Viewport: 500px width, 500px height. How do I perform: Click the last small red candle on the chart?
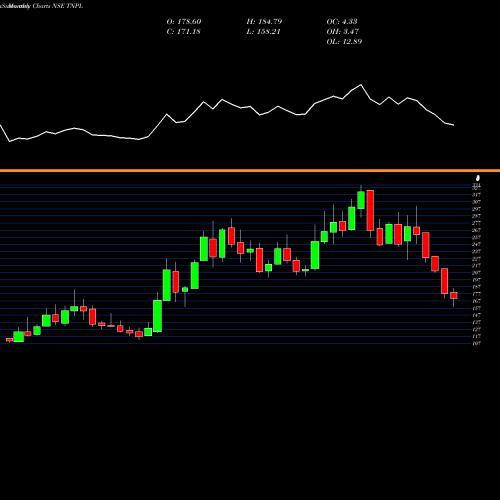(x=454, y=295)
